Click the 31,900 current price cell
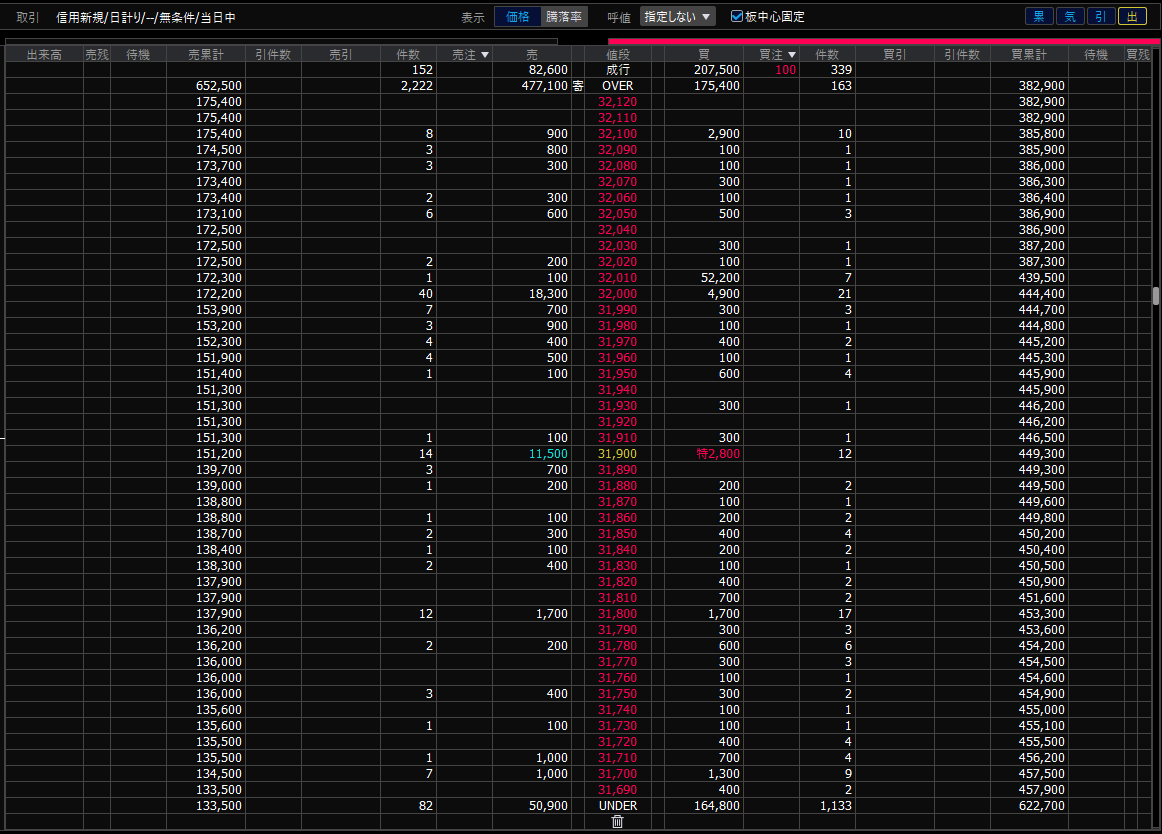The height and width of the screenshot is (834, 1162). pos(618,454)
